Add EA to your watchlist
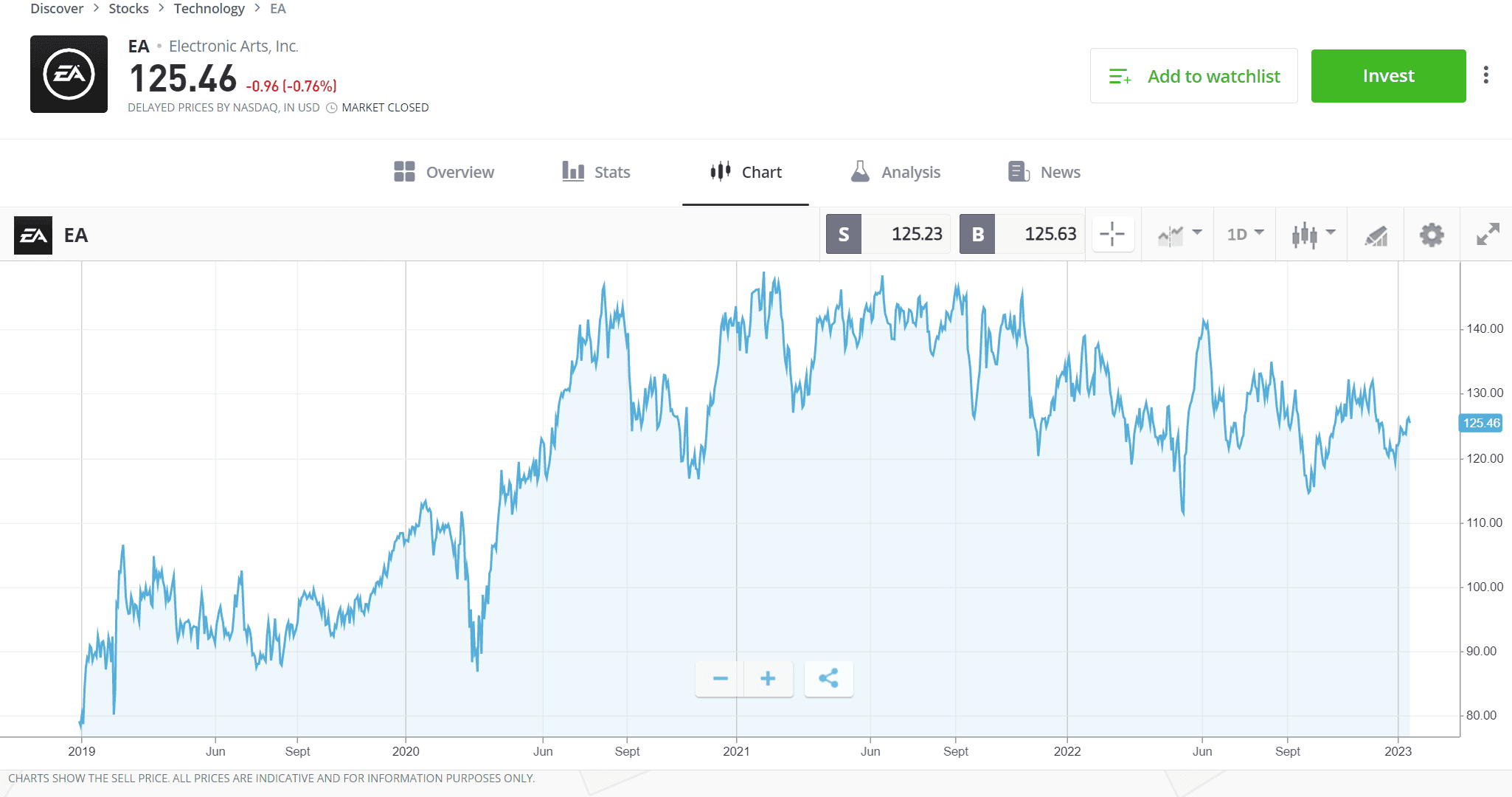The width and height of the screenshot is (1512, 797). tap(1193, 75)
